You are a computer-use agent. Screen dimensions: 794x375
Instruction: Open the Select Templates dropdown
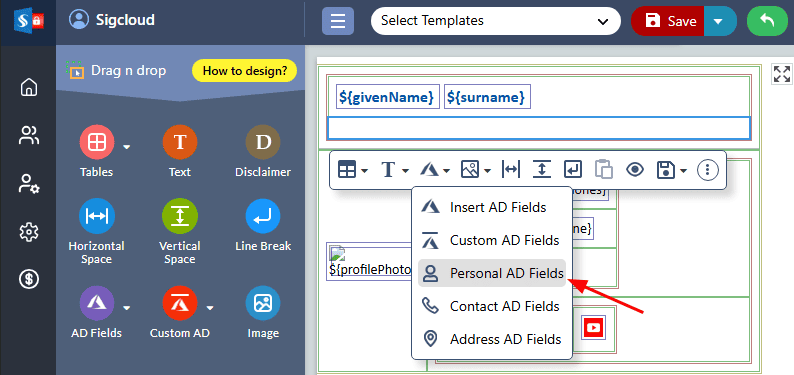click(x=495, y=21)
